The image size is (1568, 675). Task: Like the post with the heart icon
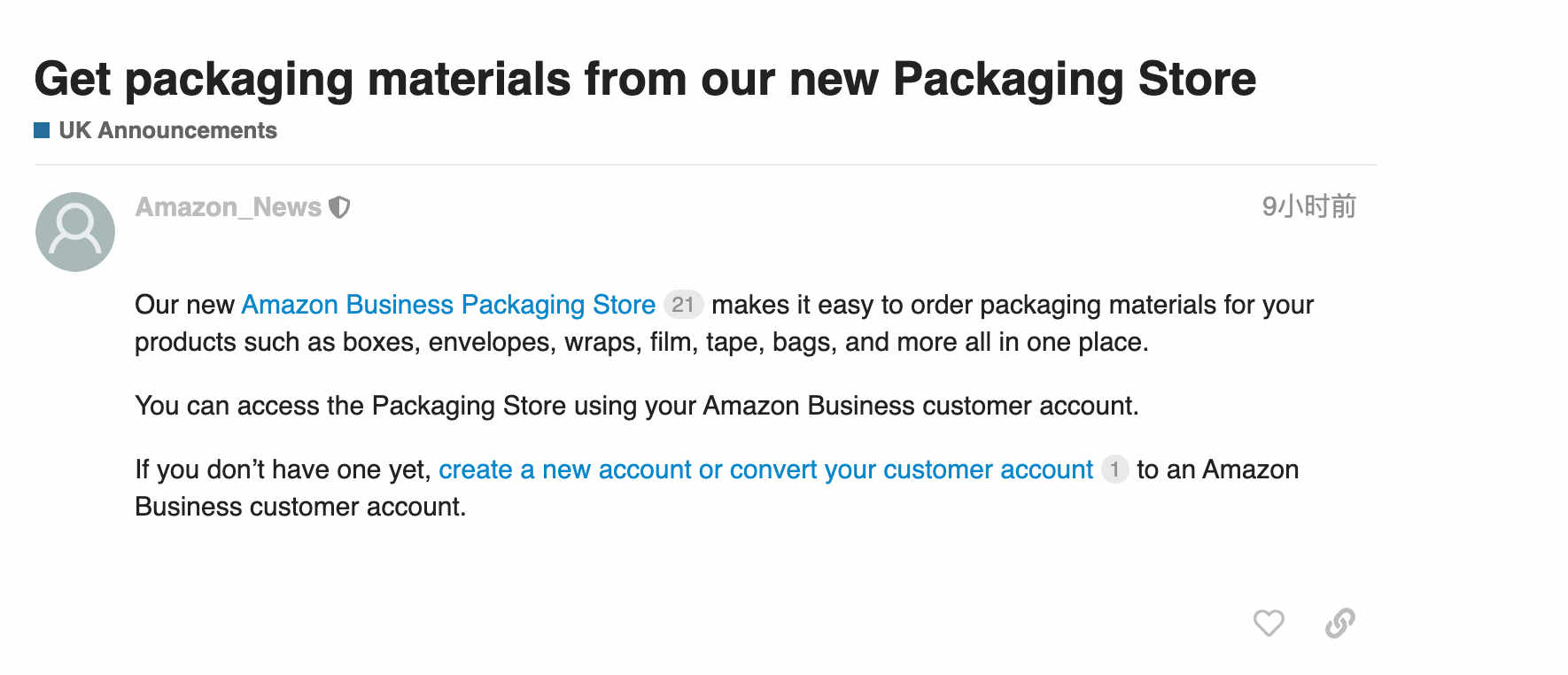coord(1269,623)
